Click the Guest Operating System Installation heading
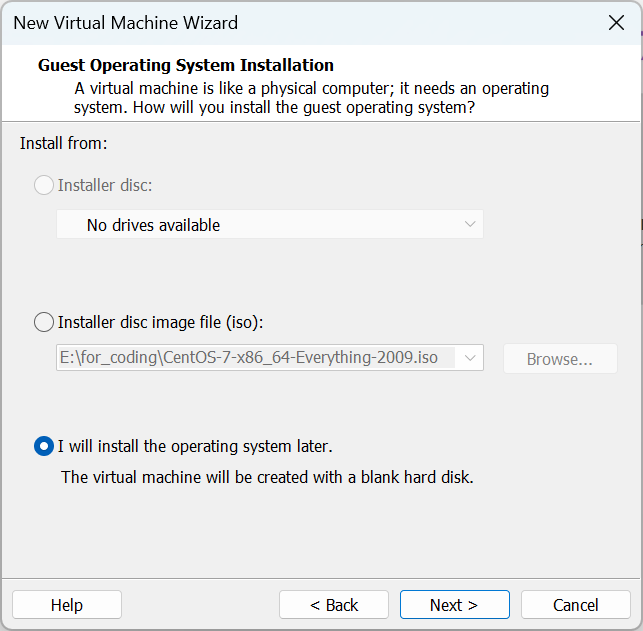Image resolution: width=643 pixels, height=631 pixels. click(x=186, y=66)
